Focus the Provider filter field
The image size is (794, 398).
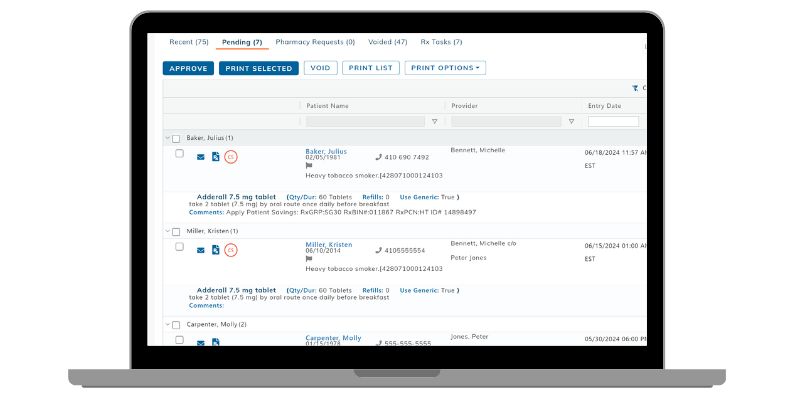click(506, 122)
